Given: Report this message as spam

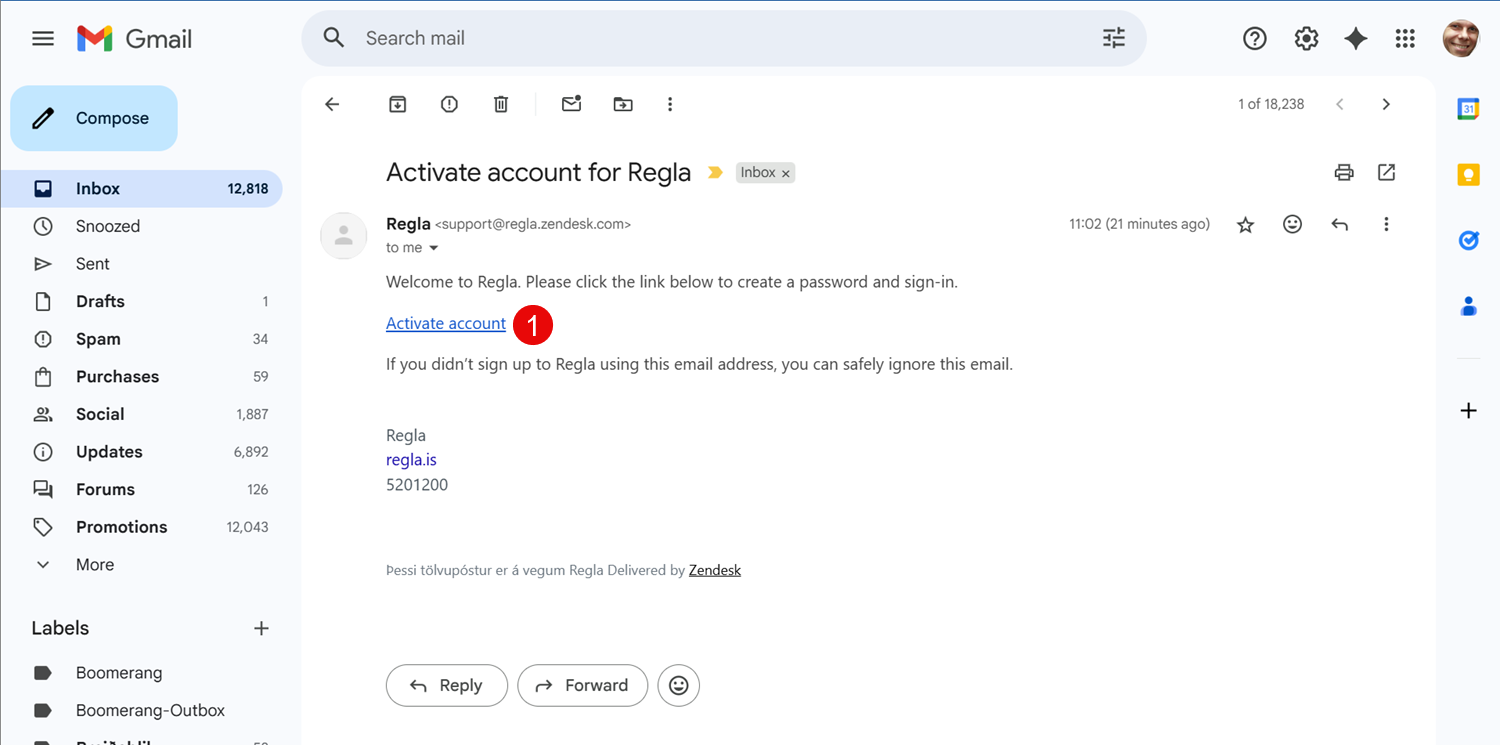Looking at the screenshot, I should [449, 104].
